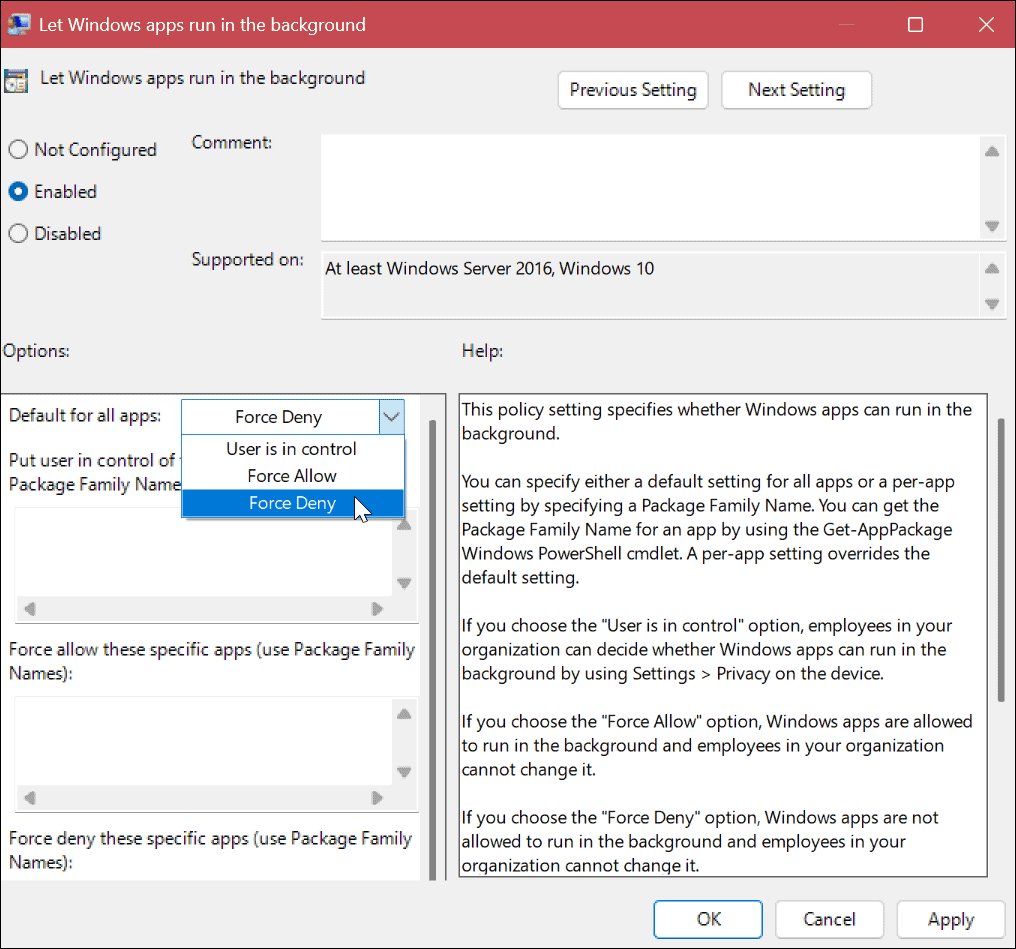The width and height of the screenshot is (1016, 949).
Task: Click the Comment box scroll down arrow
Action: click(991, 226)
